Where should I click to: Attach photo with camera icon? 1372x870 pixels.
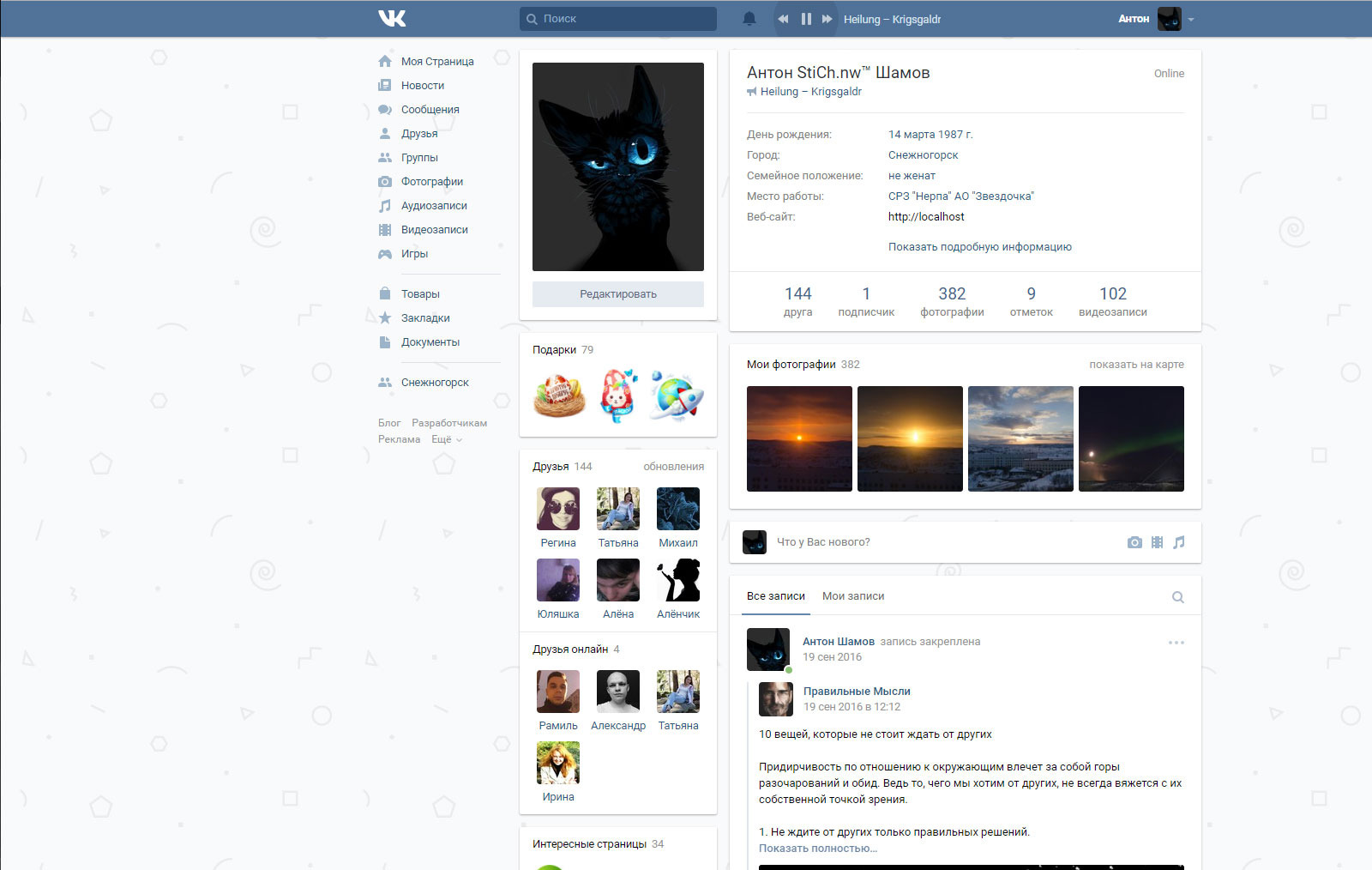pyautogui.click(x=1134, y=542)
